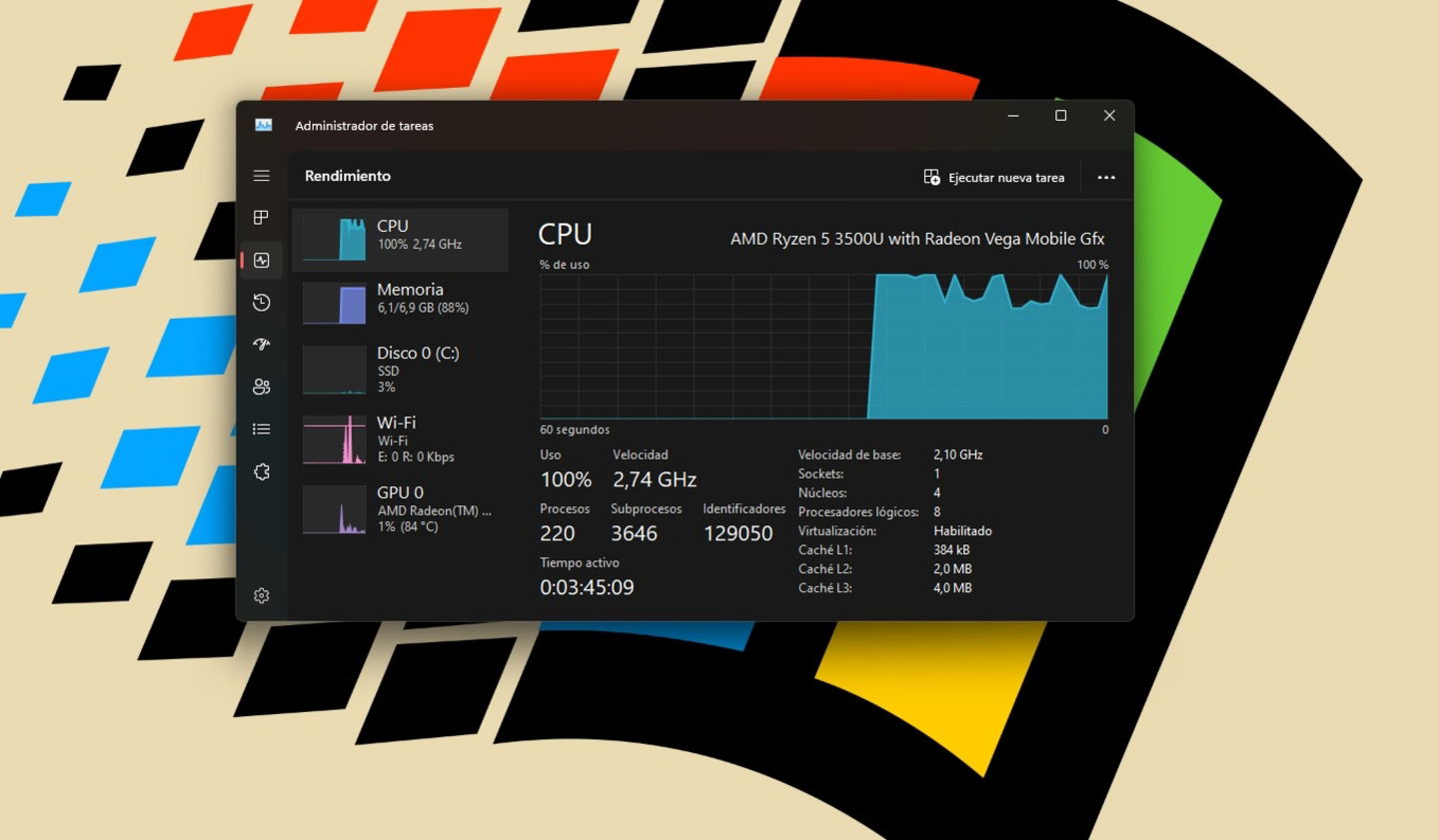Click the Sockets label
Image resolution: width=1439 pixels, height=840 pixels.
coord(821,473)
